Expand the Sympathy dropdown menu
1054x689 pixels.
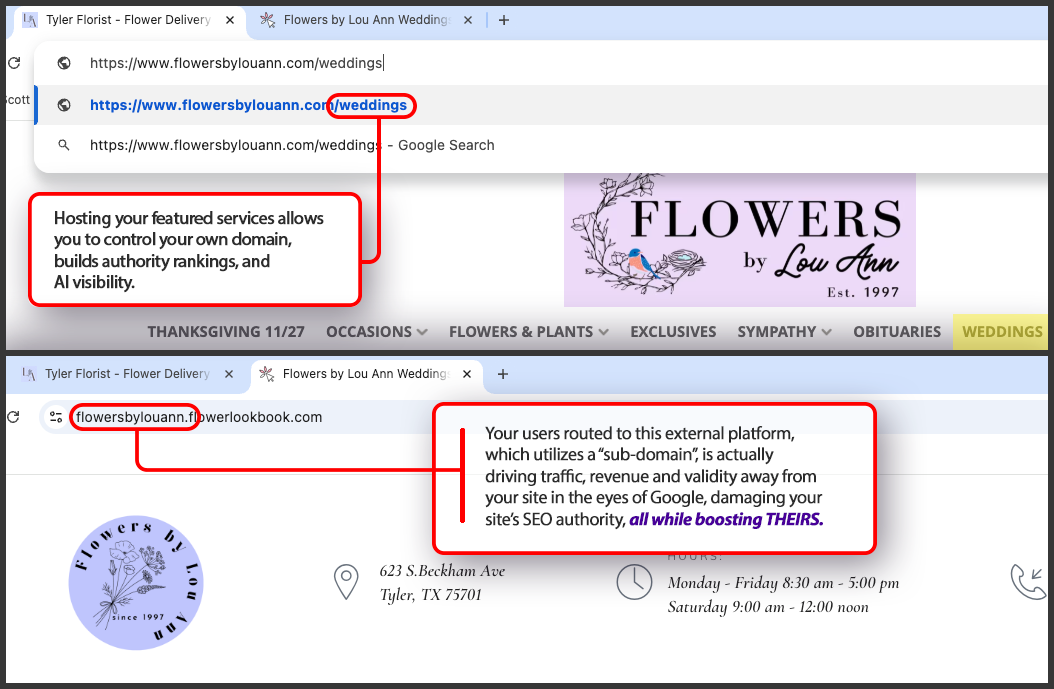click(784, 331)
